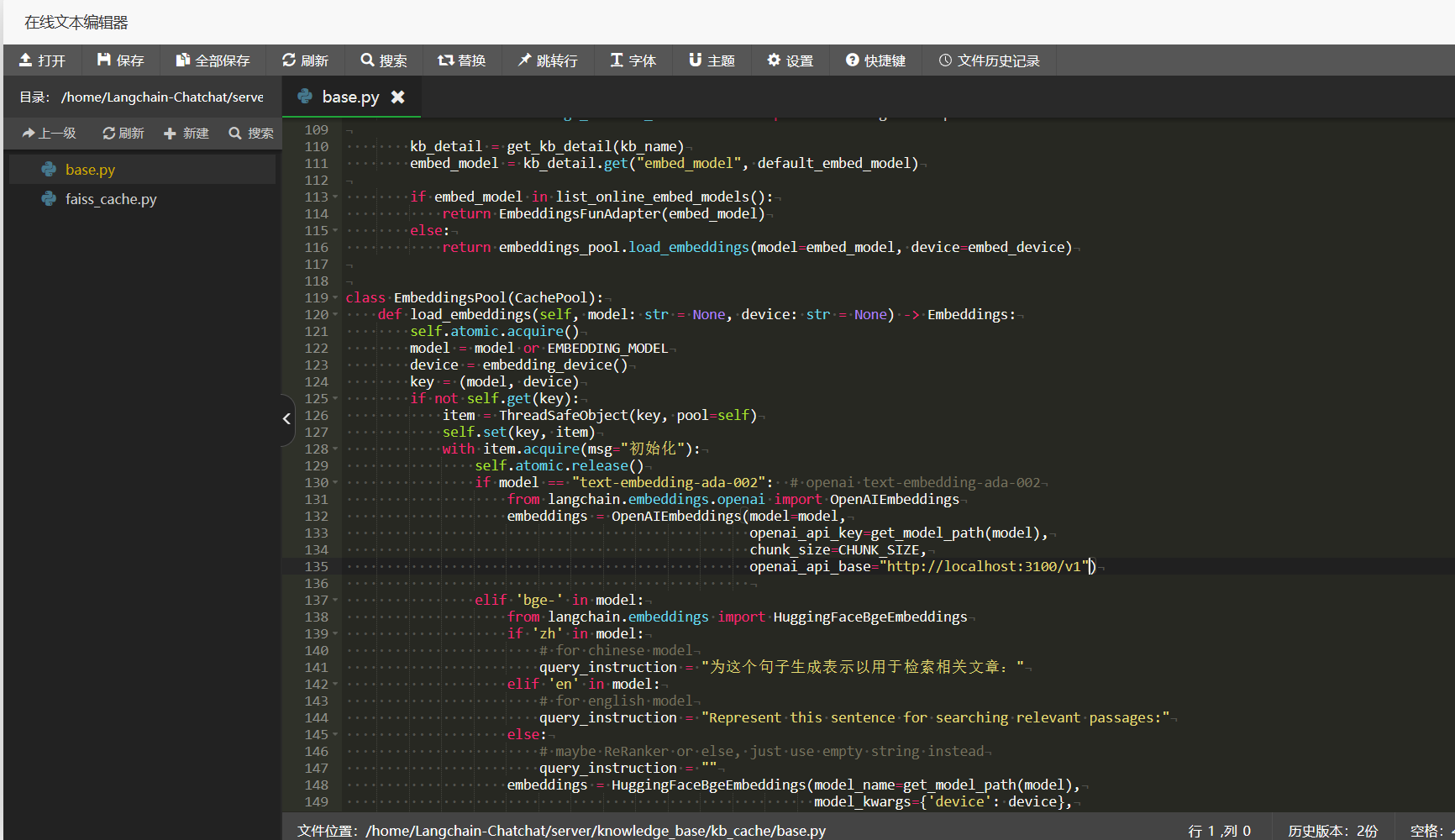Fold the load_embeddings def at line 120
Image resolution: width=1455 pixels, height=840 pixels.
point(336,315)
